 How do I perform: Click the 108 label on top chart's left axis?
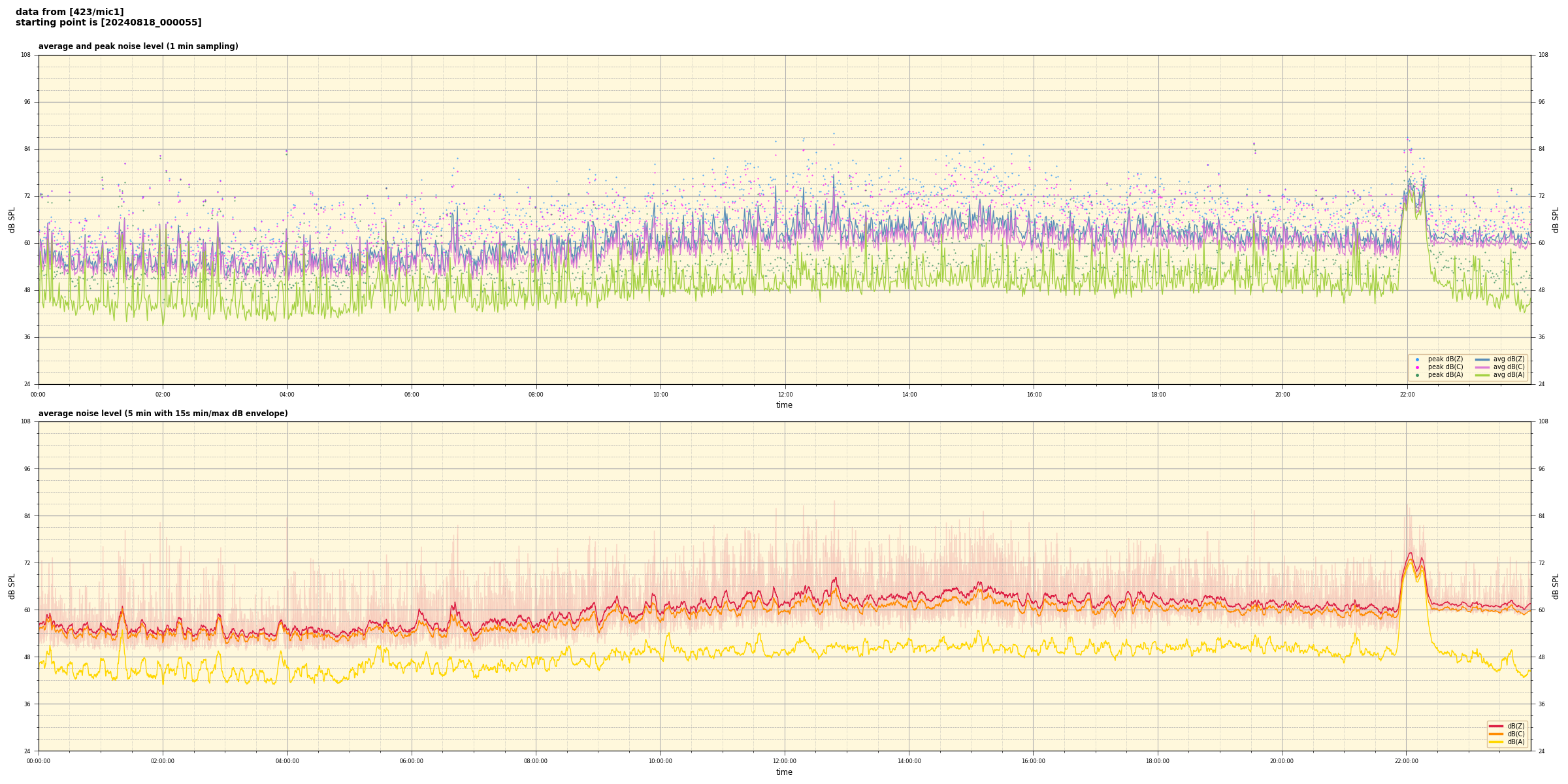click(26, 55)
